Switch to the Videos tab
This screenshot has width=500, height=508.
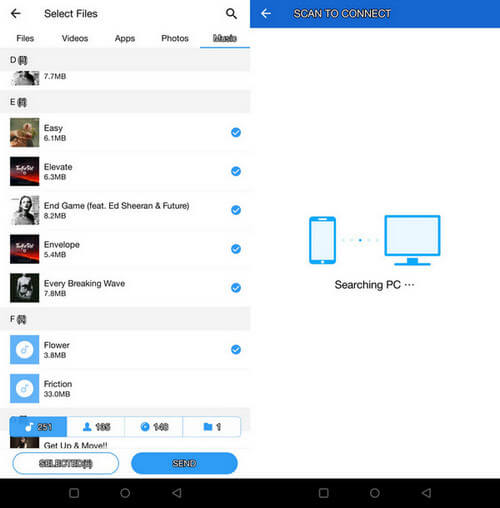(x=75, y=38)
